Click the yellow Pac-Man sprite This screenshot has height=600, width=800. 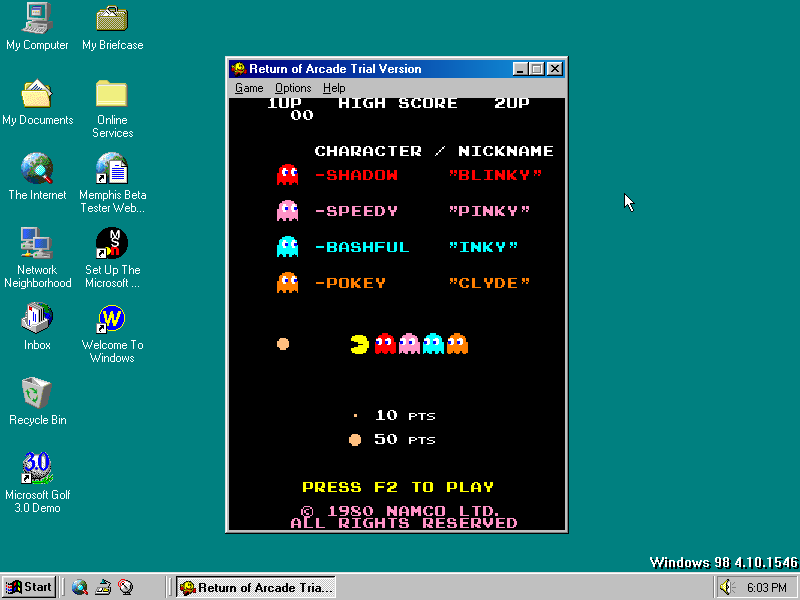[x=360, y=344]
